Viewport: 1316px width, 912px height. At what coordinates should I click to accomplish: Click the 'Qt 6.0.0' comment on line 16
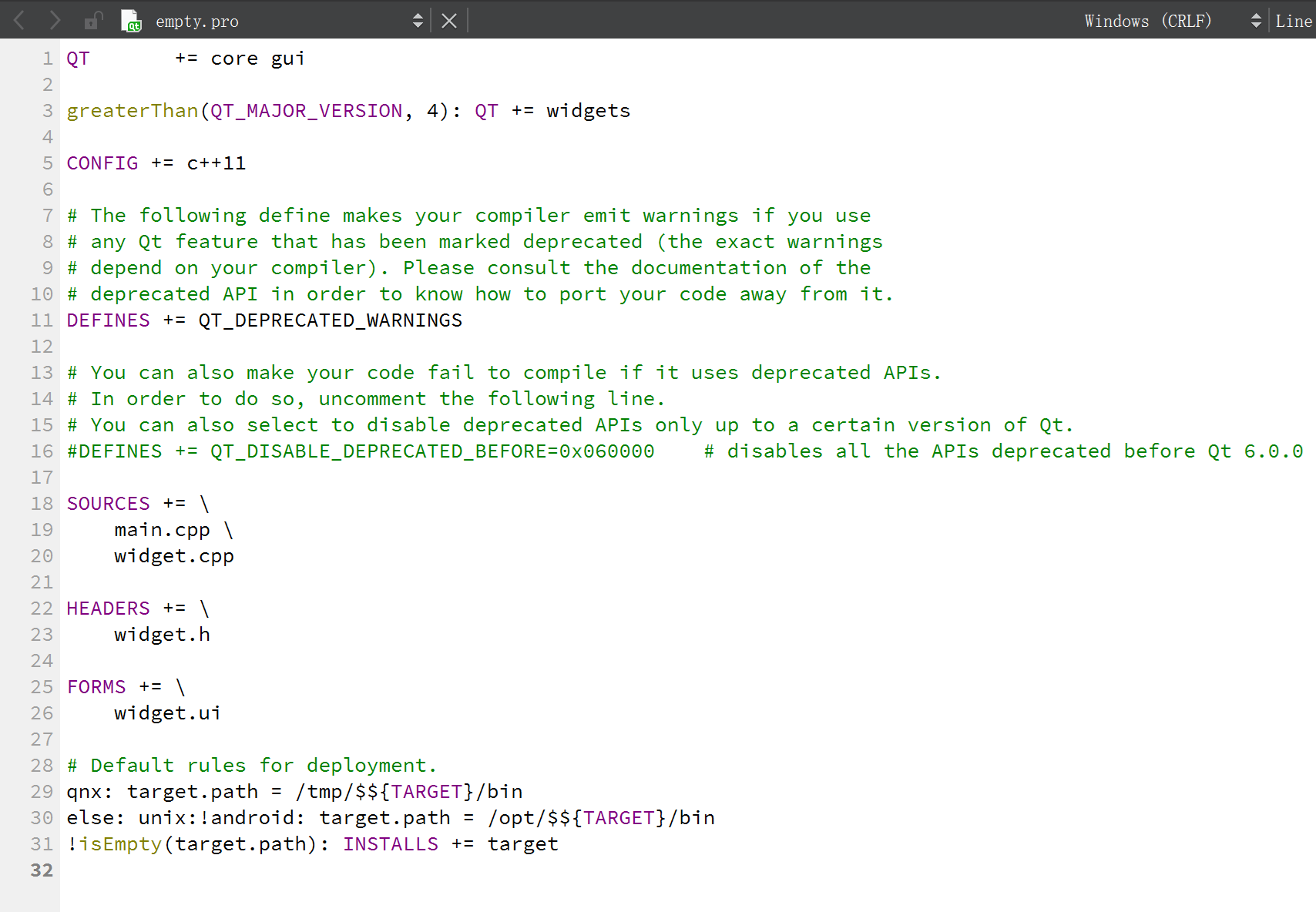point(1255,451)
